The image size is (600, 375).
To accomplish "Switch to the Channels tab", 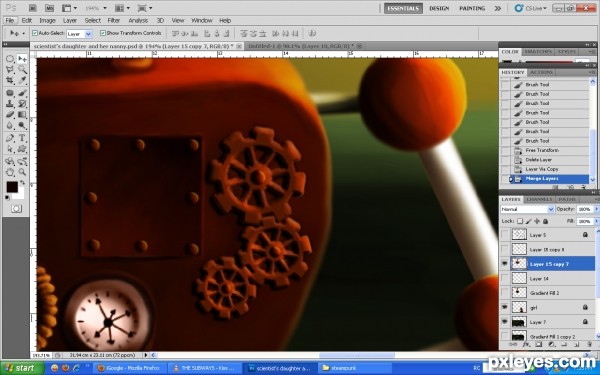I will 539,199.
